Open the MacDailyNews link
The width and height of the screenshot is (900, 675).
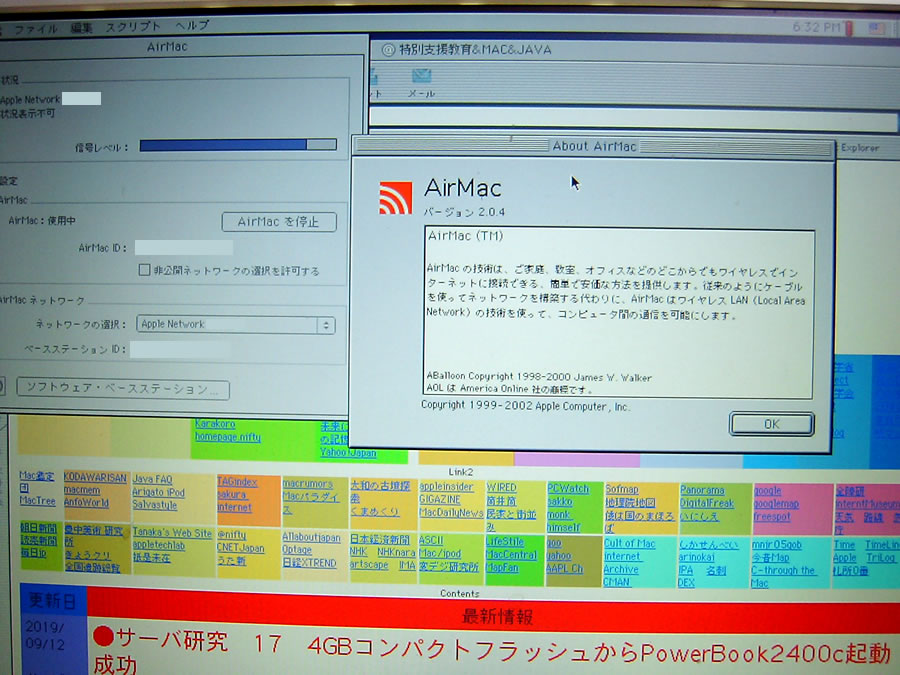tap(451, 512)
